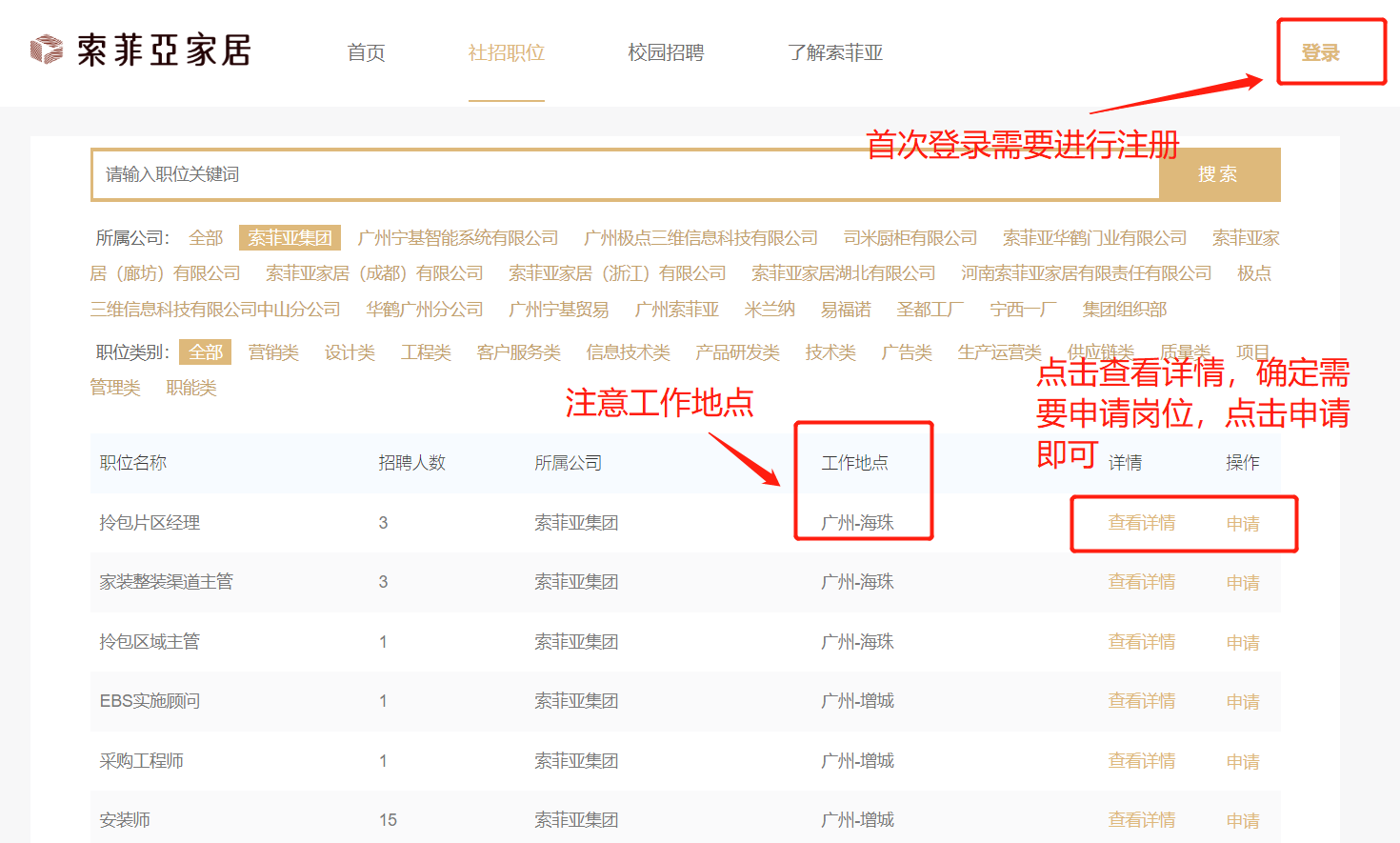
Task: Filter by 索菲亚家居（成都）有限公司
Action: pyautogui.click(x=374, y=273)
